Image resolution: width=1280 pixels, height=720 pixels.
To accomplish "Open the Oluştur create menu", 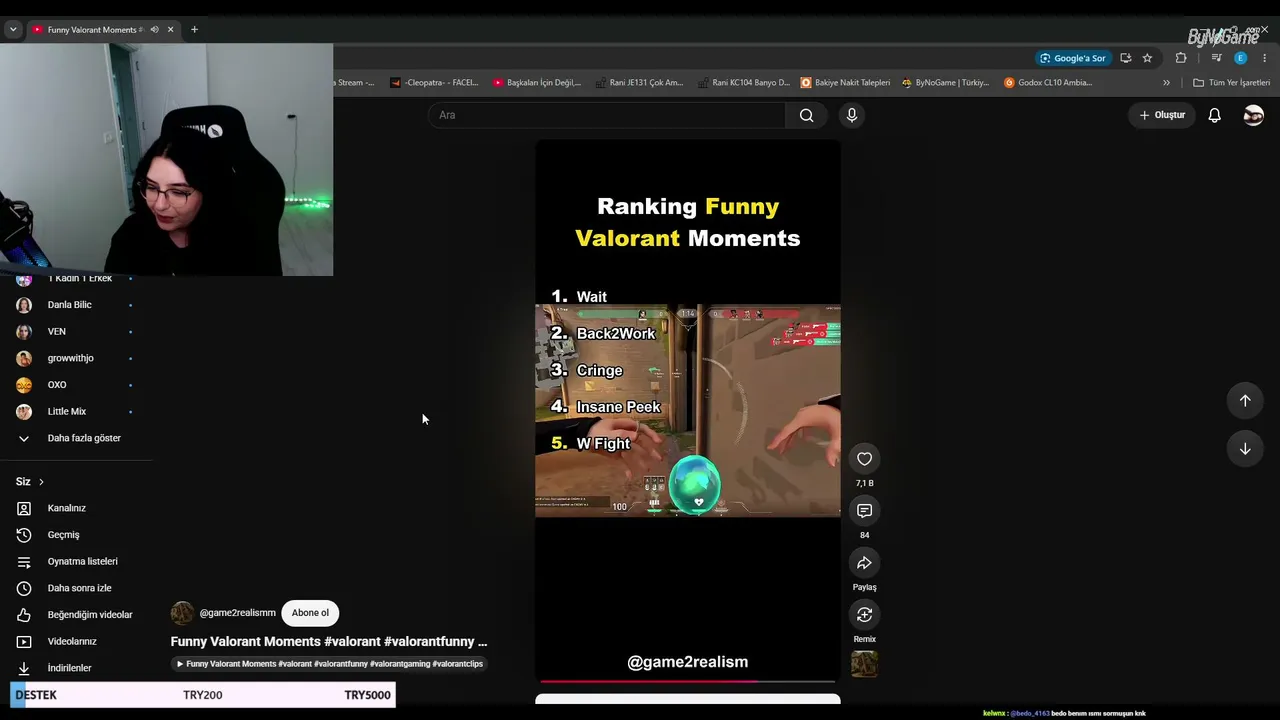I will pyautogui.click(x=1162, y=115).
